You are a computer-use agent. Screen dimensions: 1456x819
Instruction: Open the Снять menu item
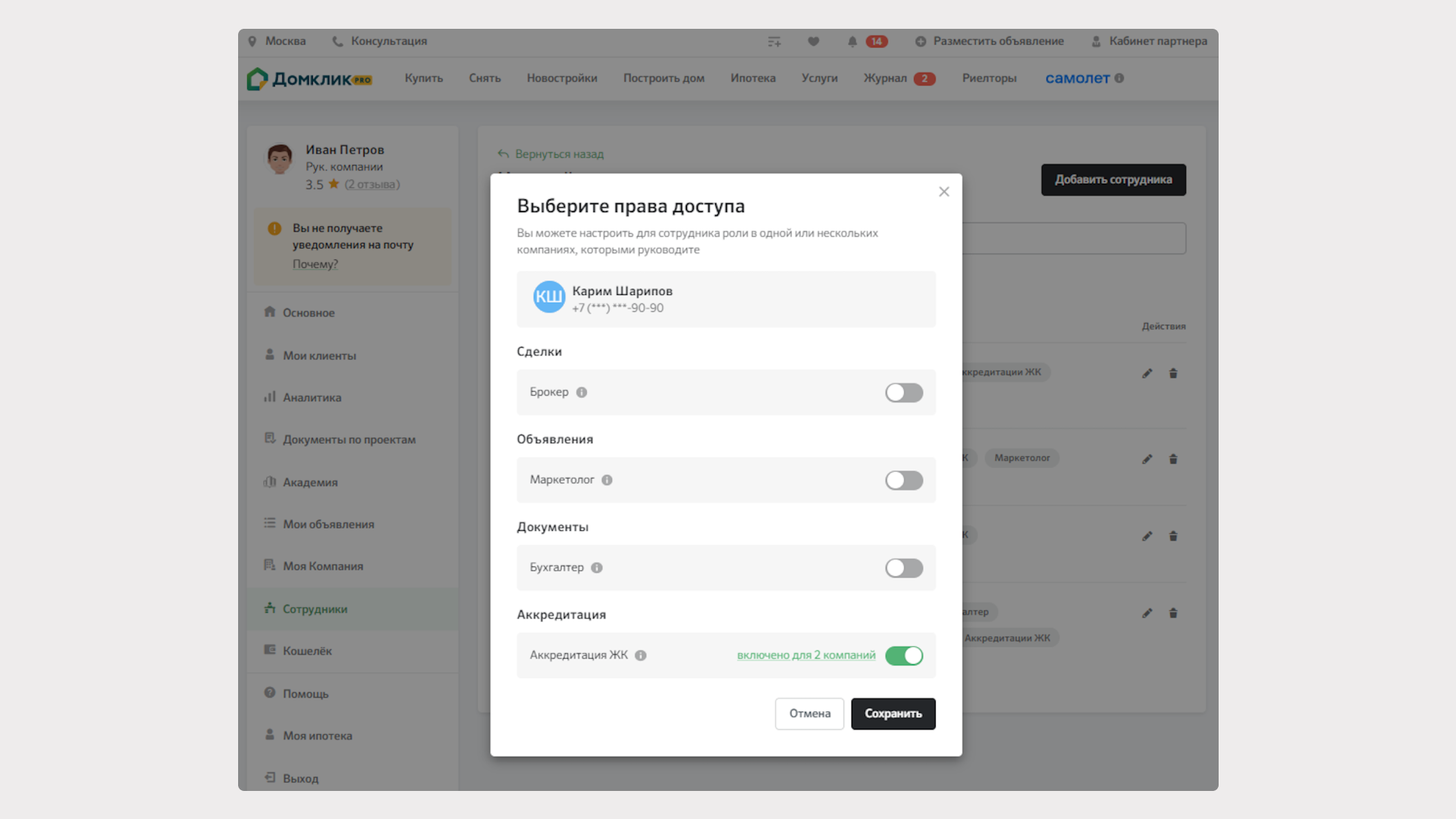pyautogui.click(x=485, y=78)
